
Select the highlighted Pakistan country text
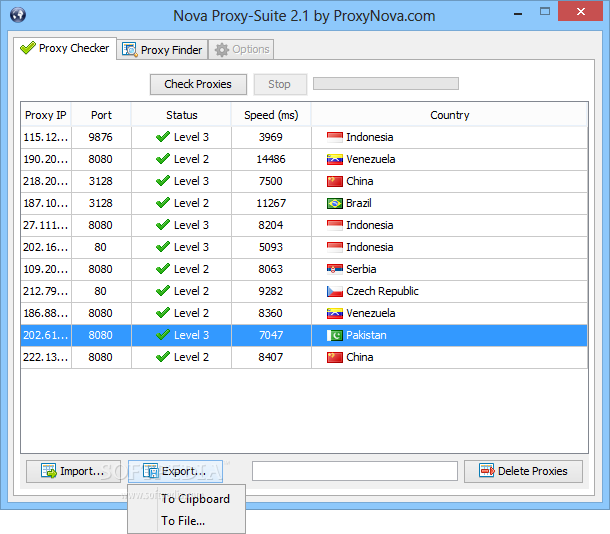coord(366,335)
